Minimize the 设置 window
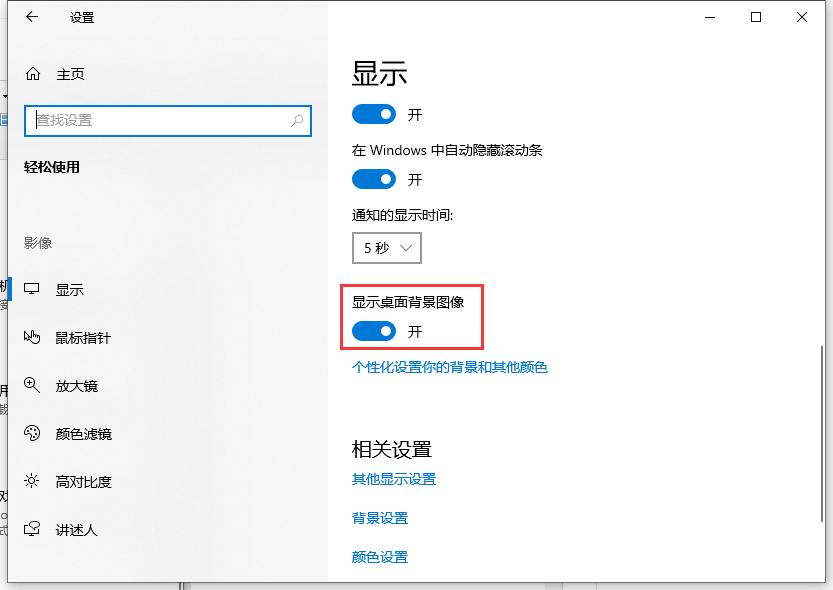 click(x=710, y=17)
